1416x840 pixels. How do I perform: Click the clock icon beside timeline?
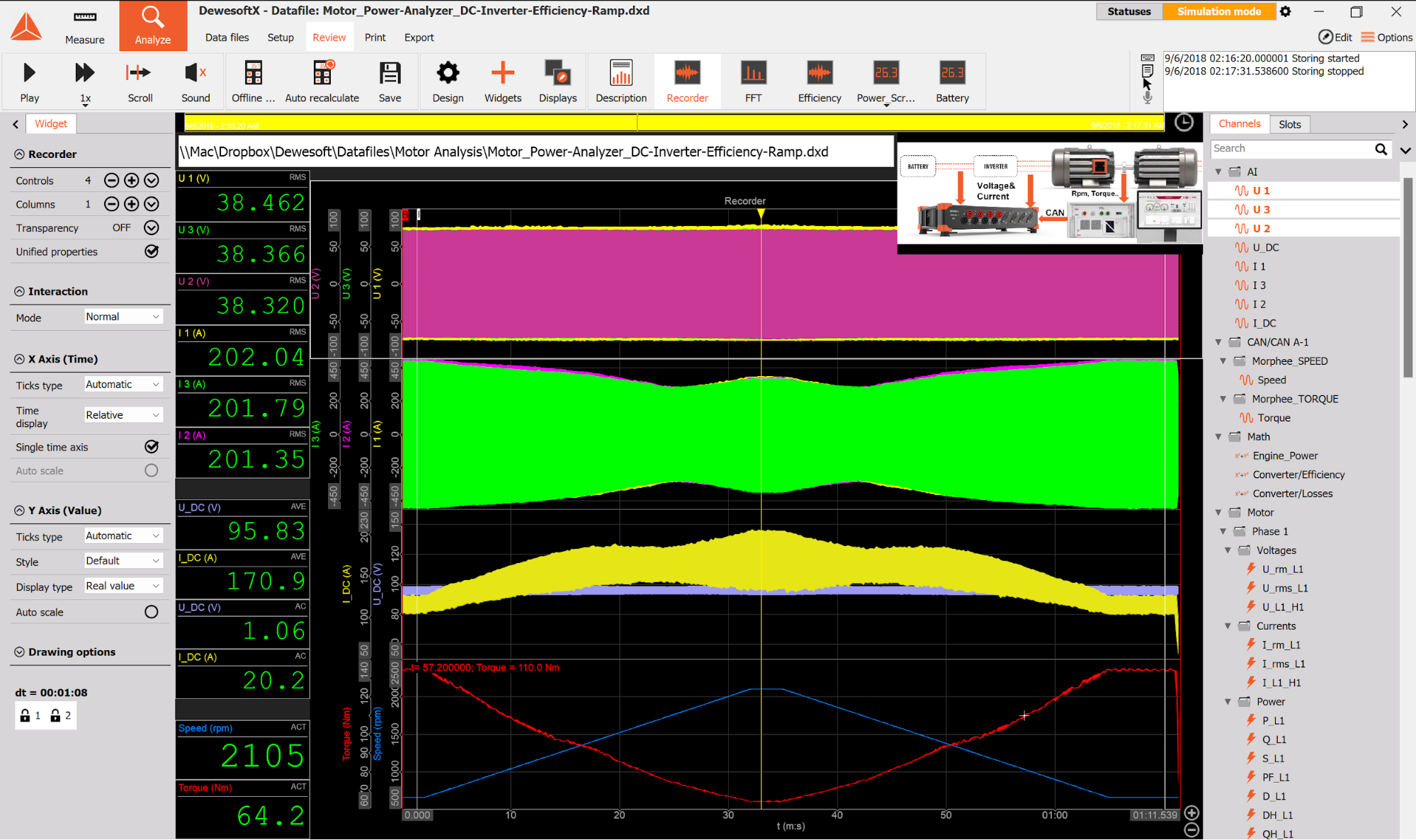[1184, 123]
